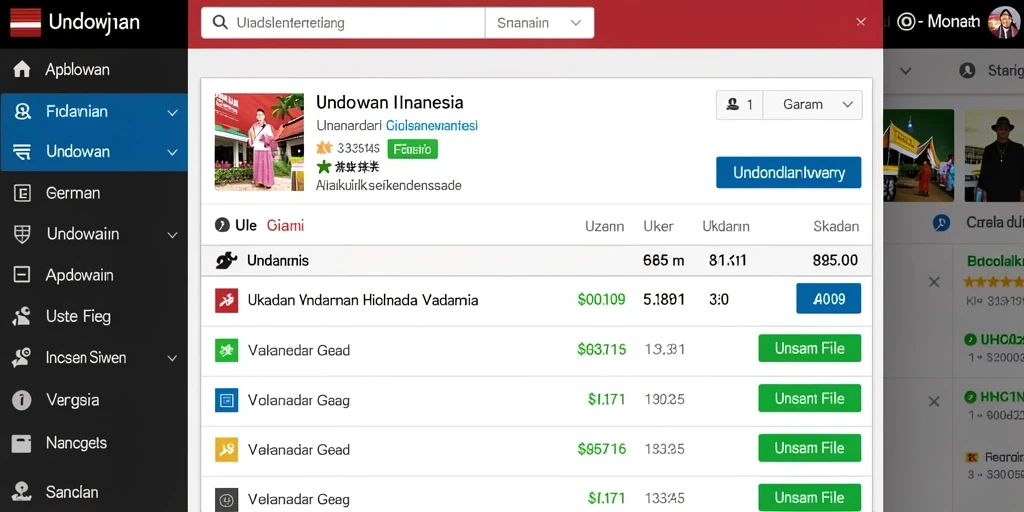
Task: Click the Ukdarin column header
Action: coord(726,227)
